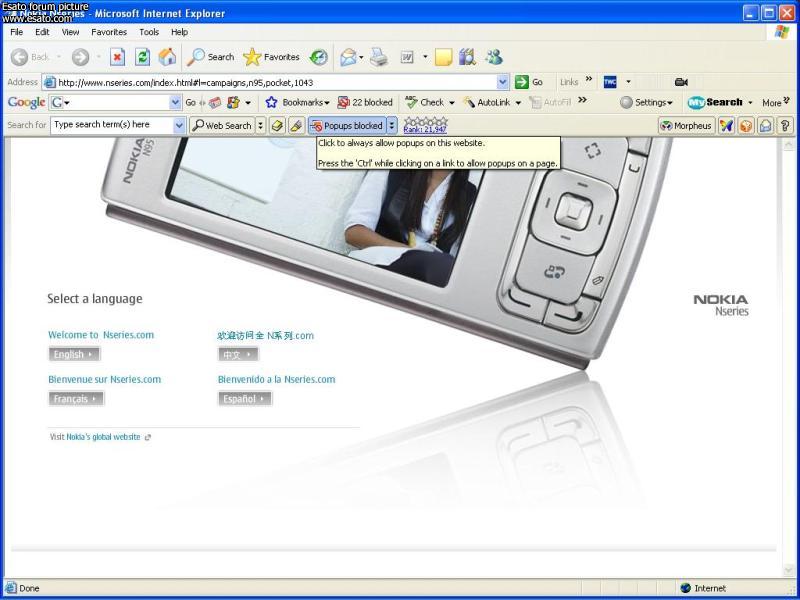This screenshot has height=600, width=800.
Task: Click inside the address URL field
Action: [276, 82]
